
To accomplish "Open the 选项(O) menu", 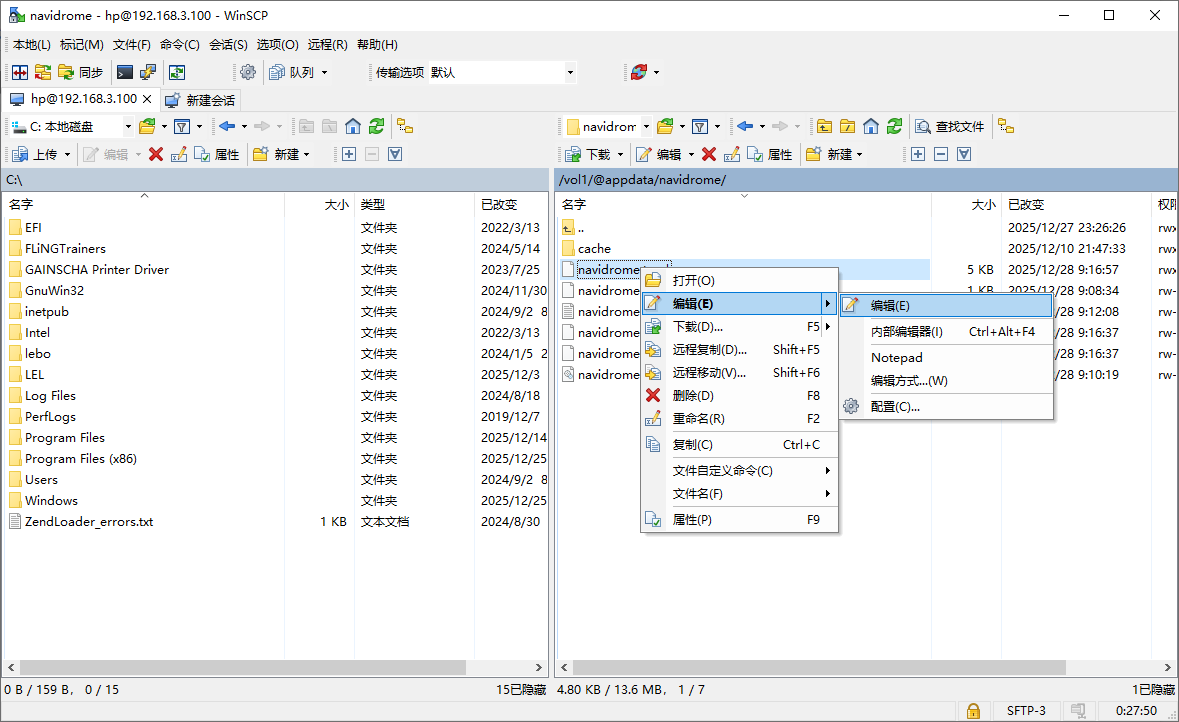I will pos(277,44).
